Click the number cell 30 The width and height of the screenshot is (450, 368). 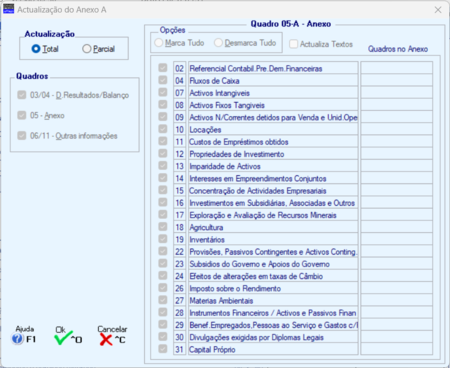[x=179, y=337]
